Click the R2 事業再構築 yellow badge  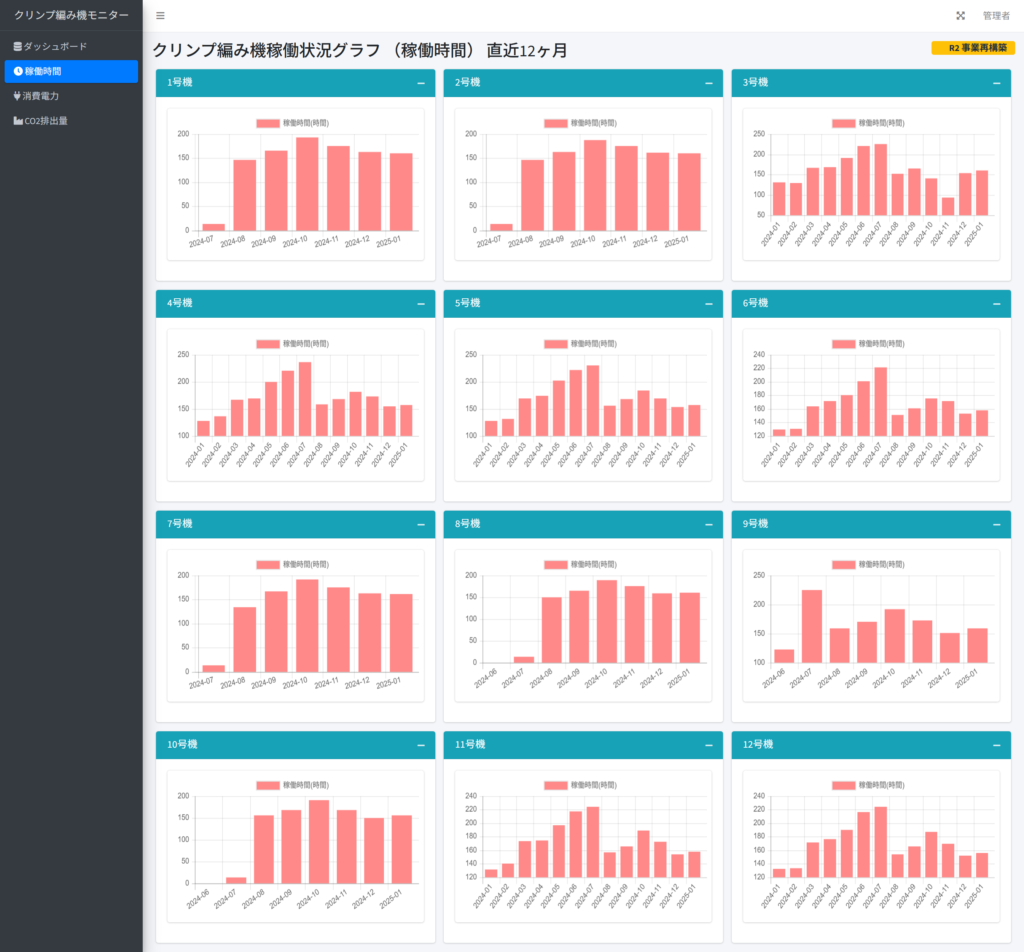click(972, 48)
